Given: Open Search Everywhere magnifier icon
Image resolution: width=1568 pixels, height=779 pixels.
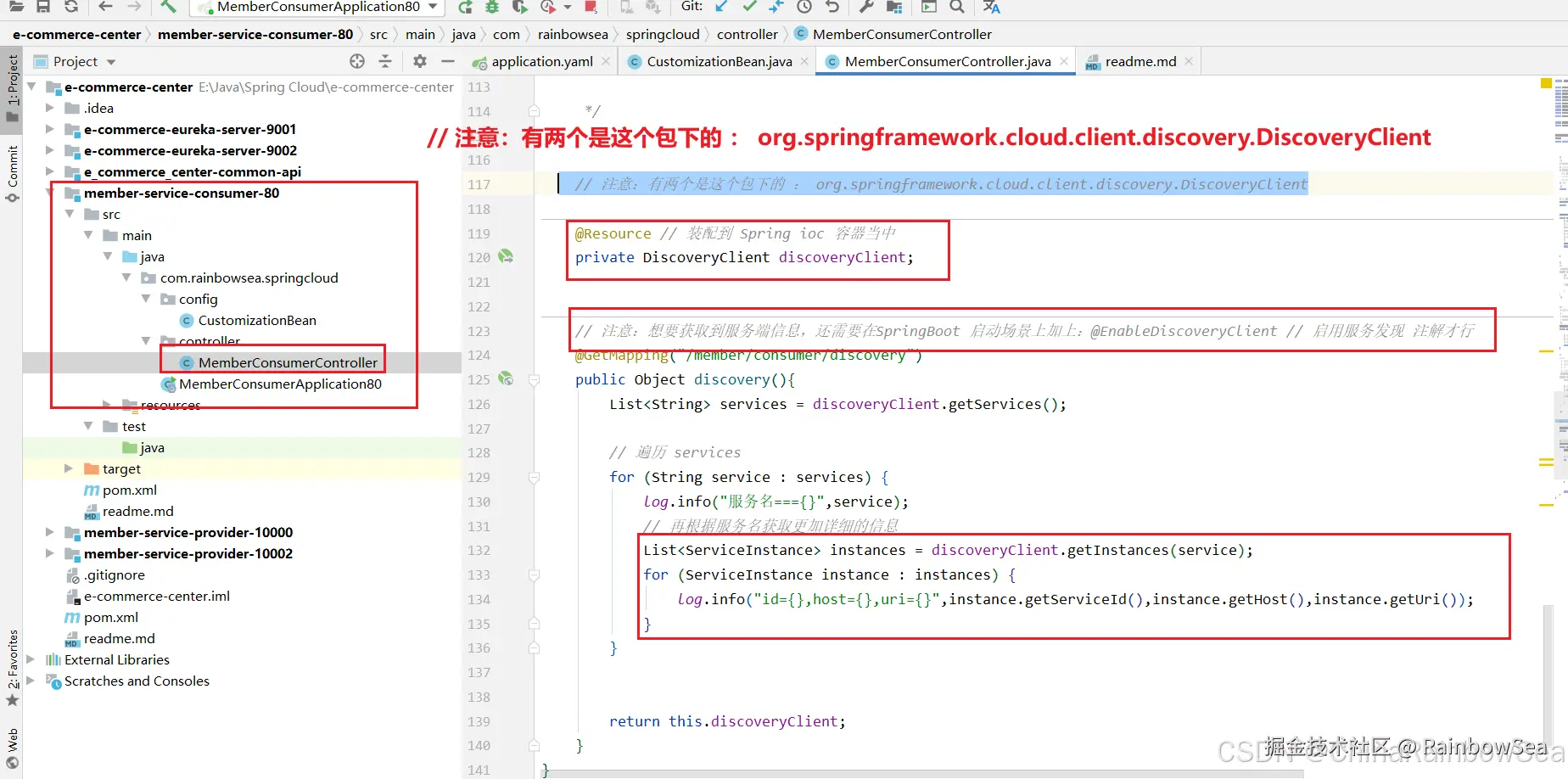Looking at the screenshot, I should pyautogui.click(x=957, y=7).
